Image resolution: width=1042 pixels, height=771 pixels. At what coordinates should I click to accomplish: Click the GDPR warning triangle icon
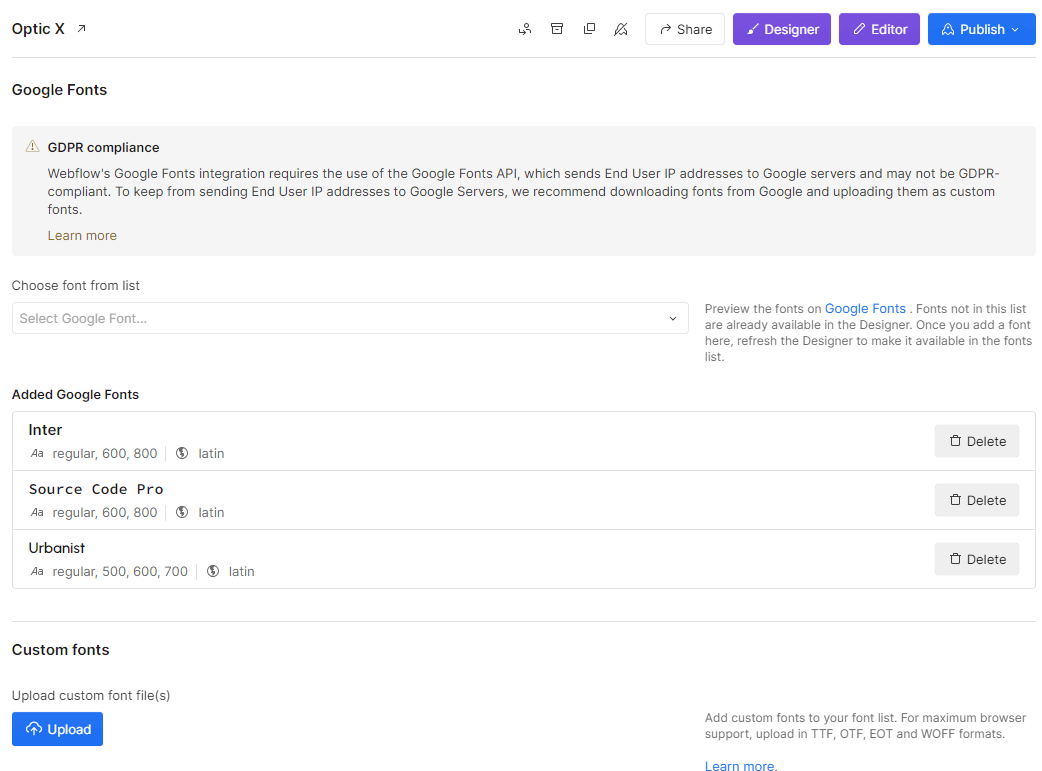pyautogui.click(x=32, y=146)
